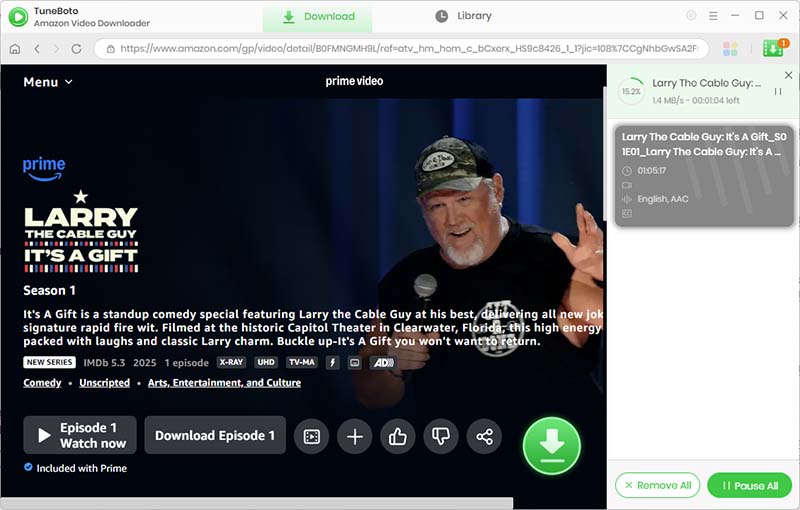The width and height of the screenshot is (800, 510).
Task: Add title to watchlist with plus icon
Action: pyautogui.click(x=354, y=436)
